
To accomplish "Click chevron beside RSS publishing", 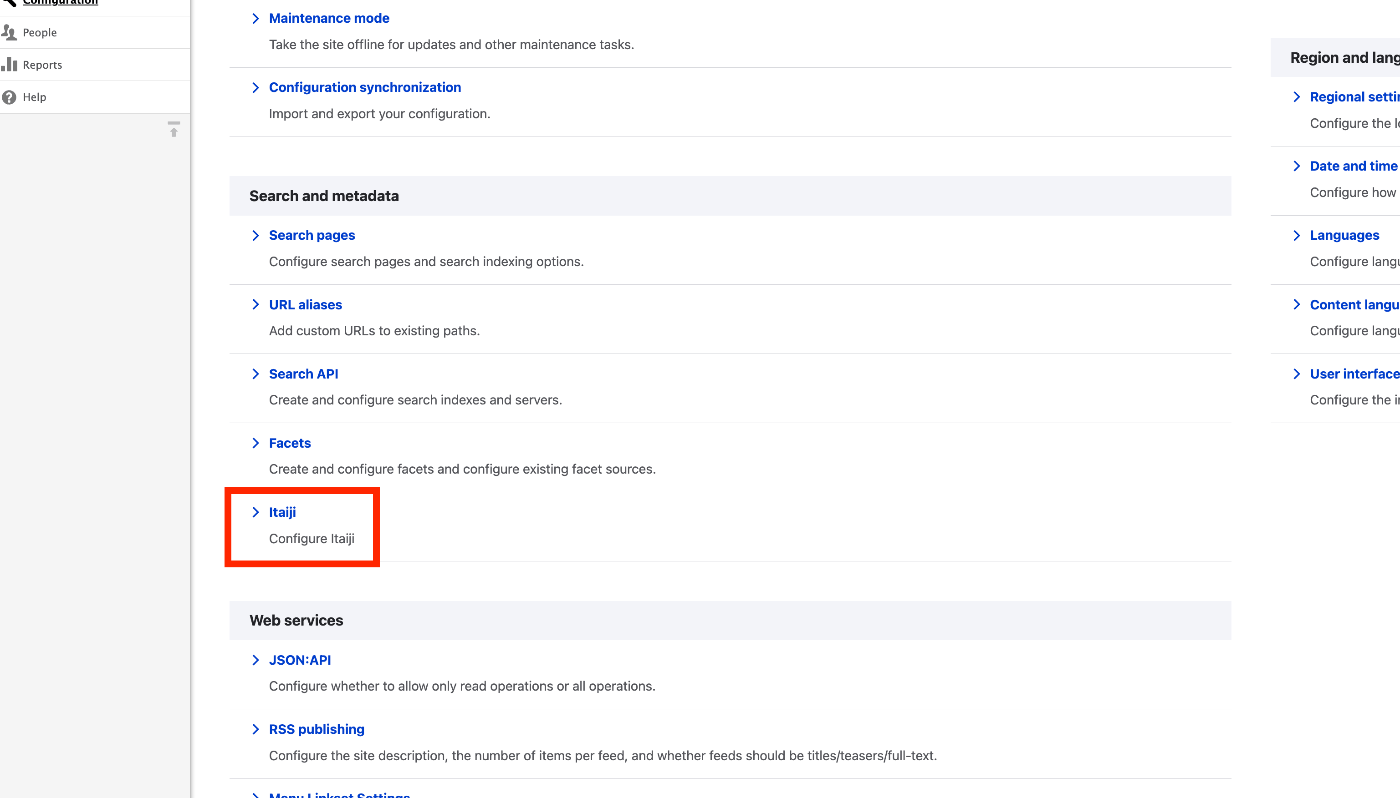I will (256, 729).
